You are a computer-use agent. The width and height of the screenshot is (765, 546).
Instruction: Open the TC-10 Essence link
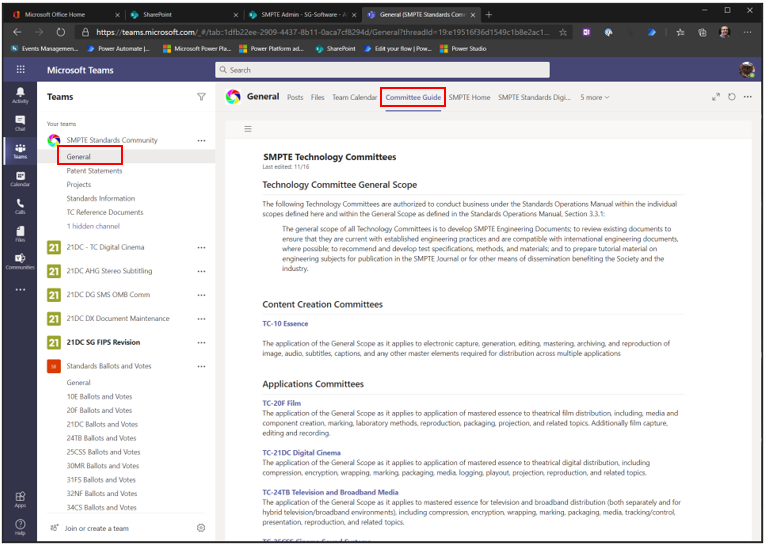(285, 323)
